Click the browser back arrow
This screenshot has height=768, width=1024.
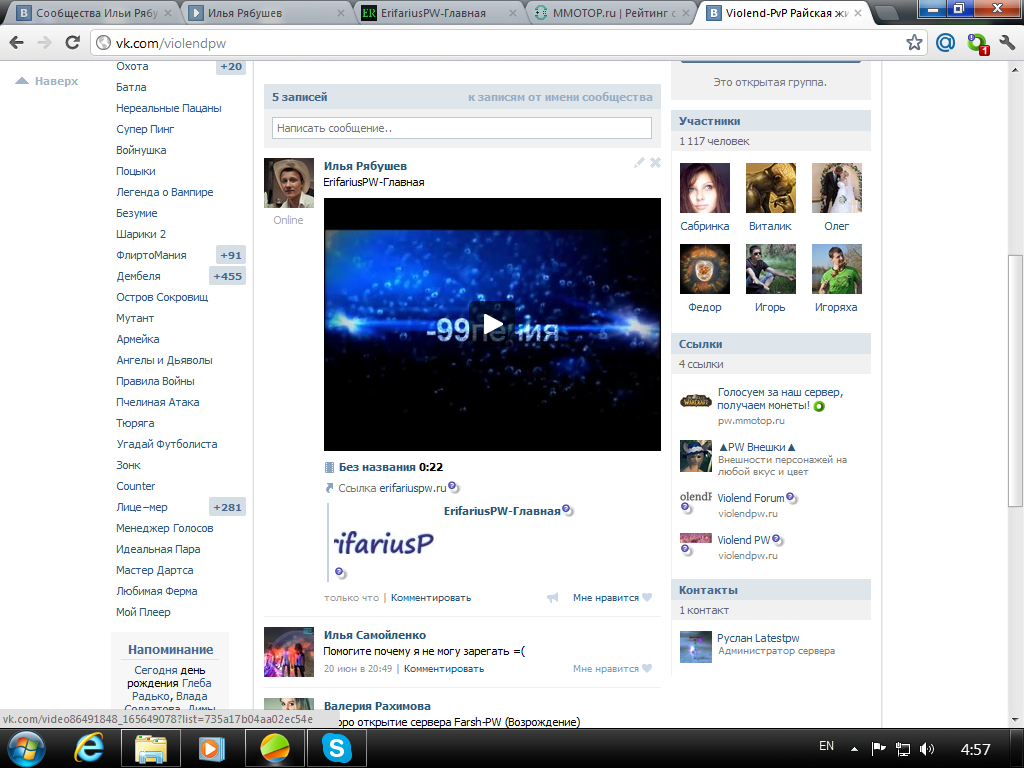pos(17,43)
